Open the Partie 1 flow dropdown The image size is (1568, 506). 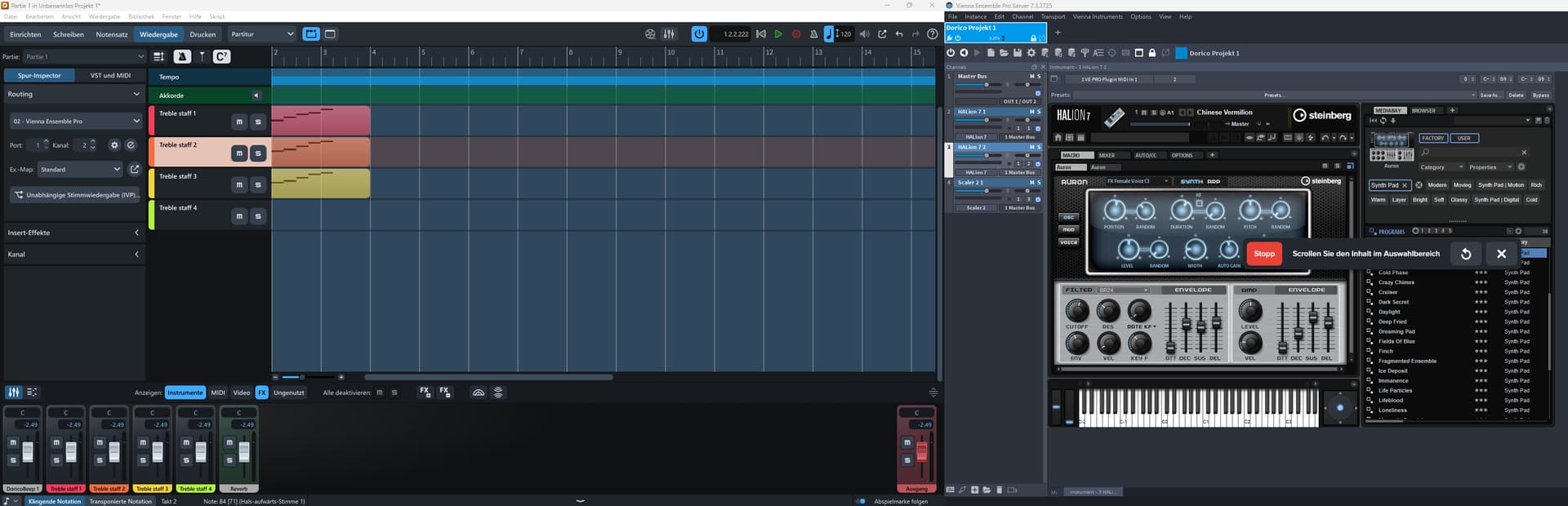84,56
